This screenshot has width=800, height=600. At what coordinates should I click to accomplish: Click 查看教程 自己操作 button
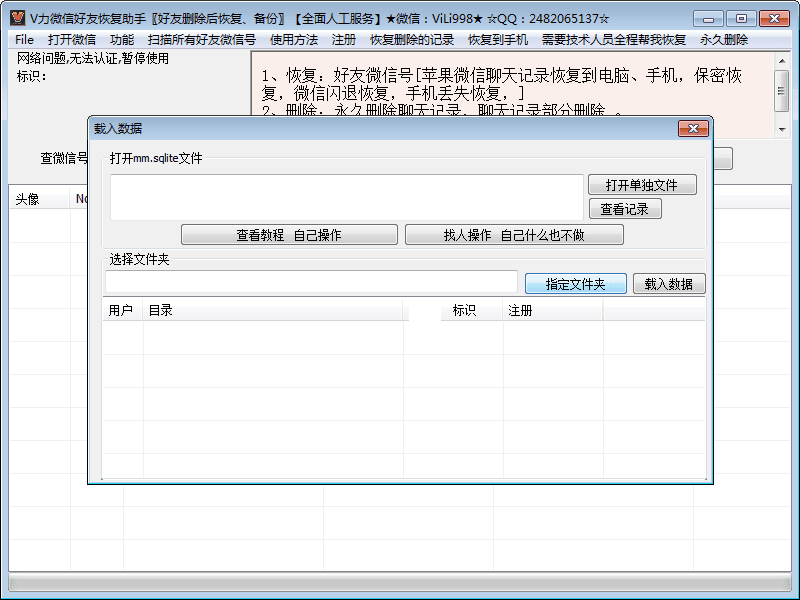click(289, 235)
